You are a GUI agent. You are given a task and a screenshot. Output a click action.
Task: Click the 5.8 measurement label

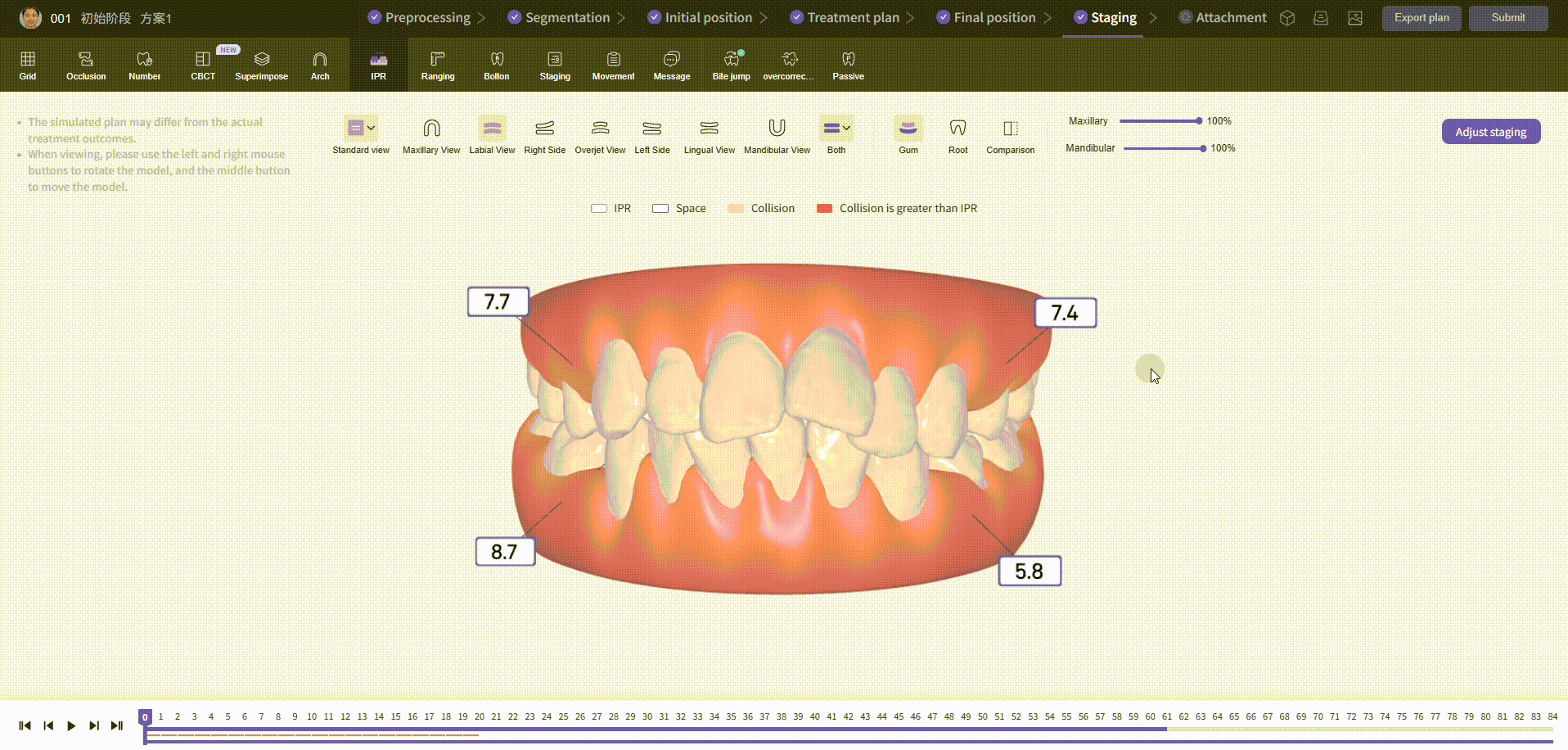pos(1030,571)
